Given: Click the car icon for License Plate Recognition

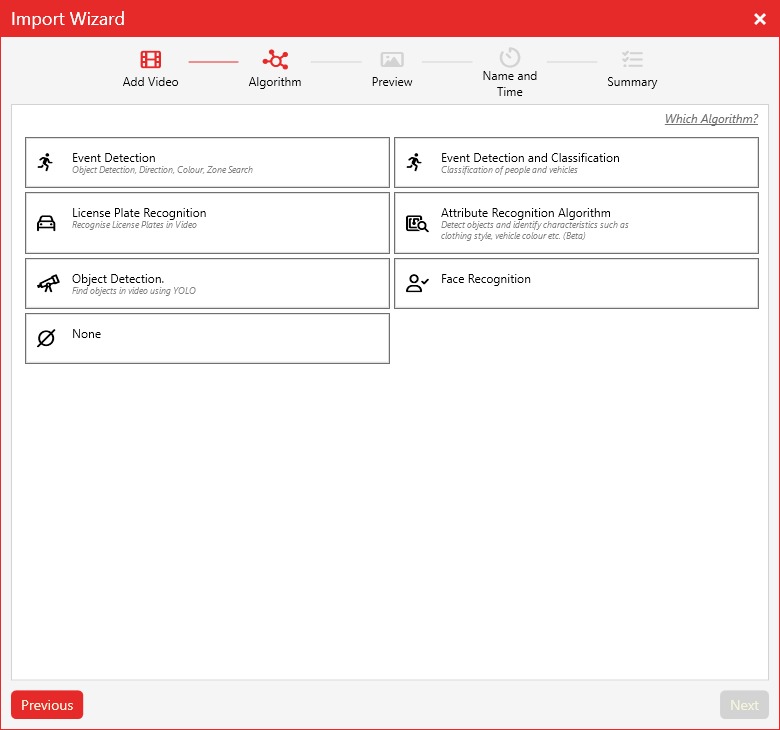Looking at the screenshot, I should (x=46, y=223).
